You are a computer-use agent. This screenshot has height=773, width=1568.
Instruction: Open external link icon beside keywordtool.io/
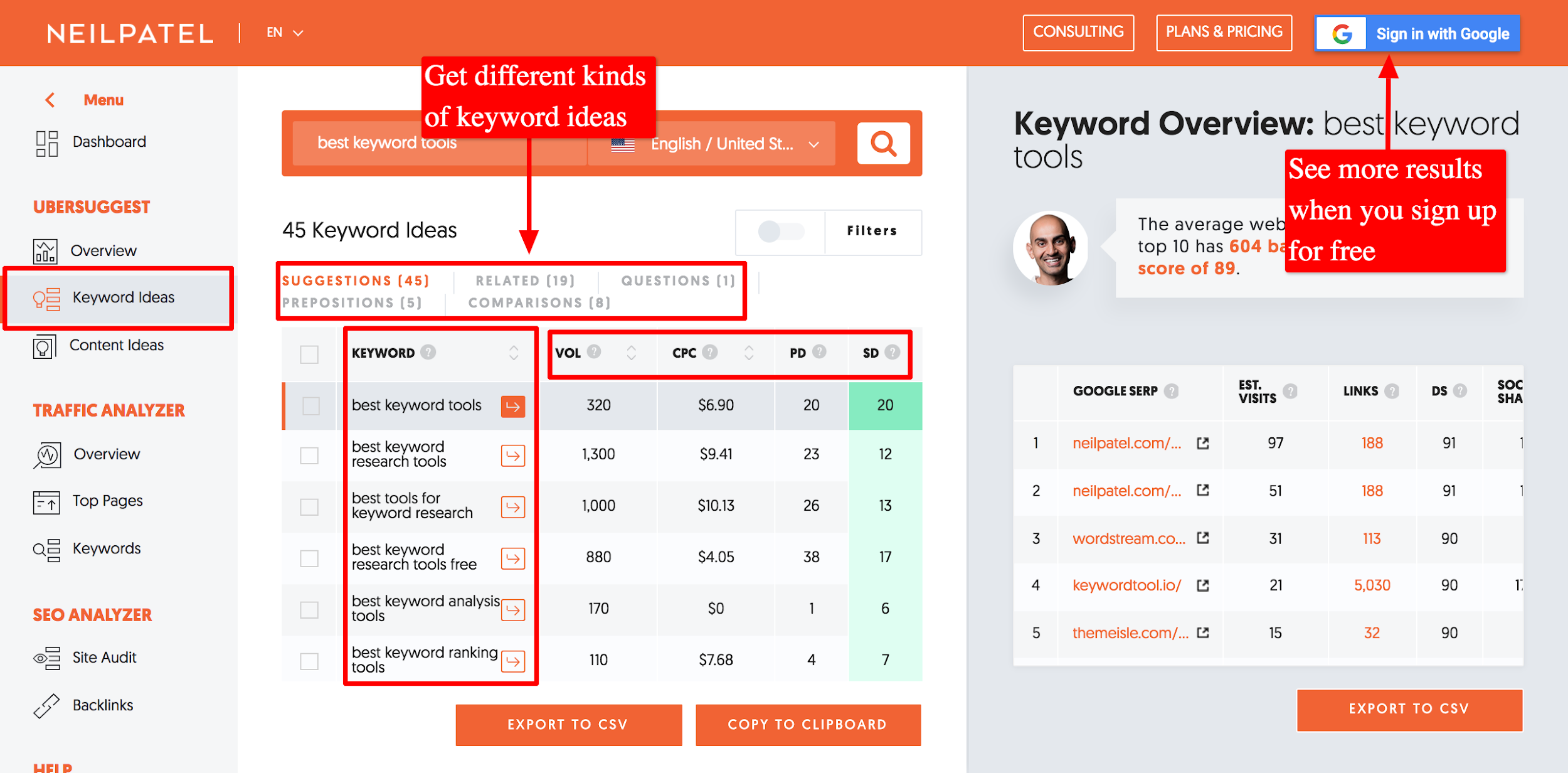coord(1202,585)
